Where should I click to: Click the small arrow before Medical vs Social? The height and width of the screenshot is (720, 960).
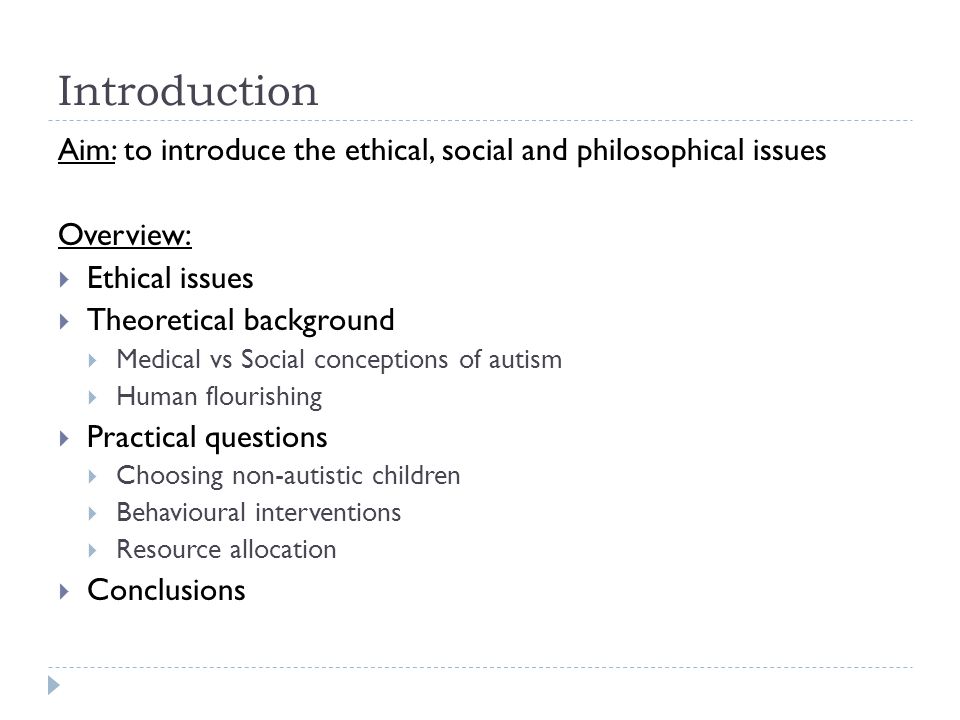(x=92, y=361)
